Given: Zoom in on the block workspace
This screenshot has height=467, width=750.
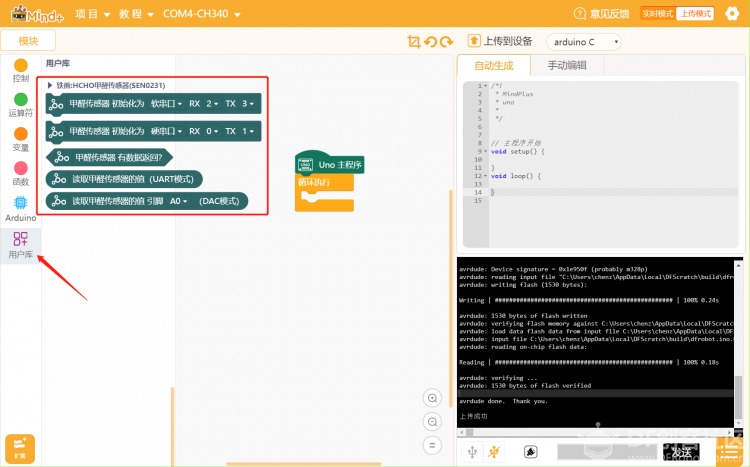Looking at the screenshot, I should click(x=432, y=398).
